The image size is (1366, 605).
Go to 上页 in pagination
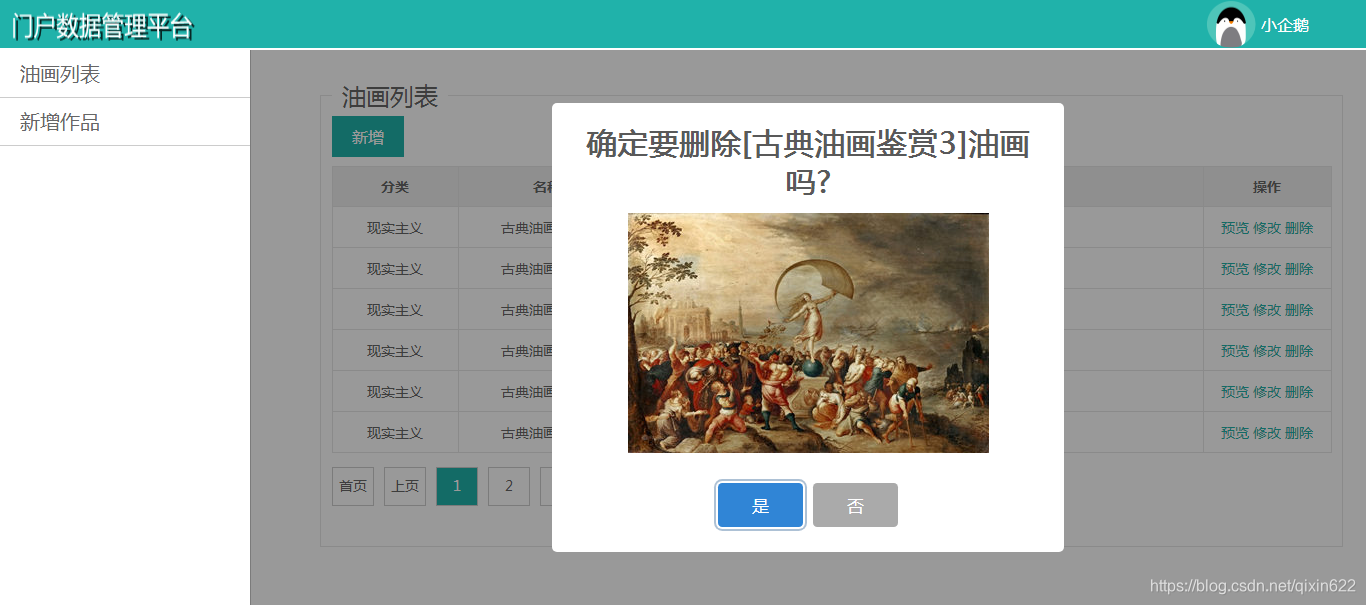click(405, 486)
